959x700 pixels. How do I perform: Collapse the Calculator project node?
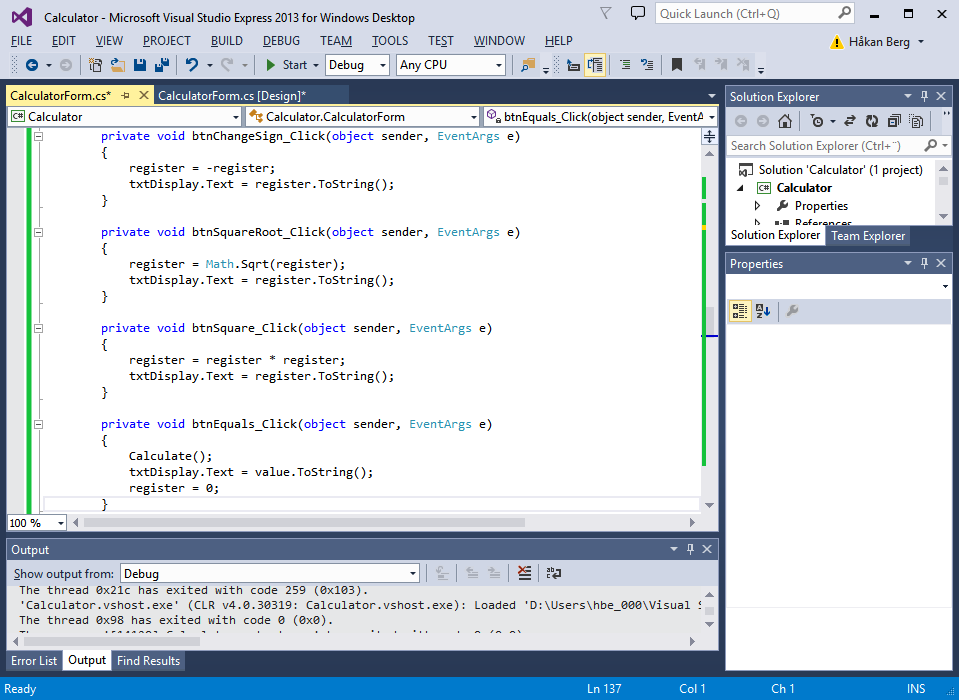coord(741,188)
